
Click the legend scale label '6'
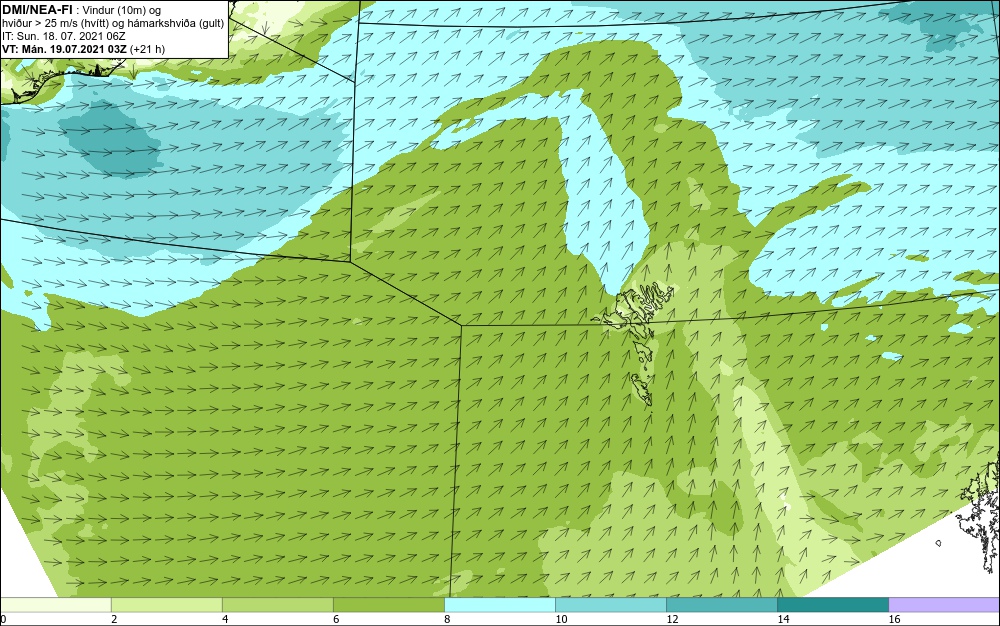coord(335,619)
